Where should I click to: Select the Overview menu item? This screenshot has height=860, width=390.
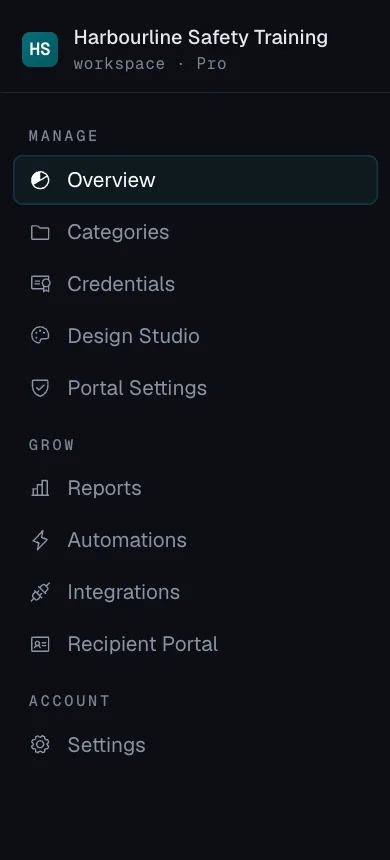click(195, 180)
